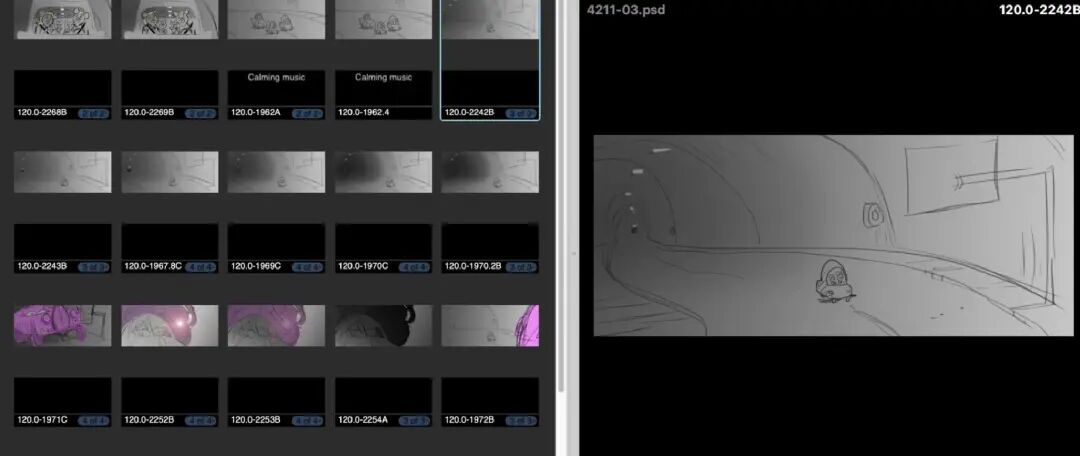Image resolution: width=1080 pixels, height=456 pixels.
Task: Click the version badge on panel 120.0-2254A
Action: [415, 419]
